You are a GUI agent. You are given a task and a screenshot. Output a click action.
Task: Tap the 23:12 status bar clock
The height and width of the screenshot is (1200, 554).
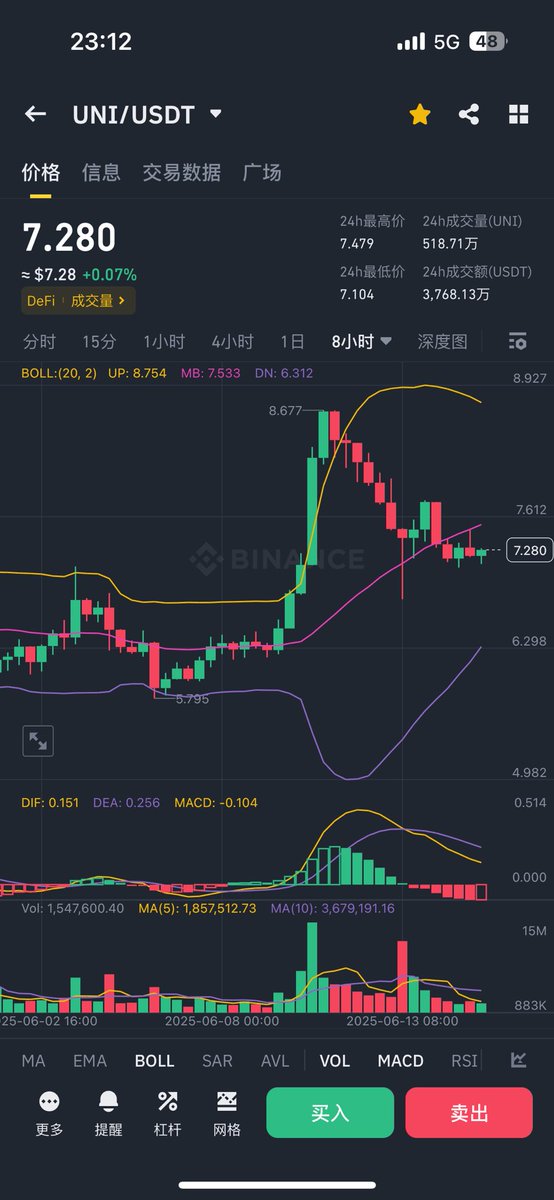[101, 42]
